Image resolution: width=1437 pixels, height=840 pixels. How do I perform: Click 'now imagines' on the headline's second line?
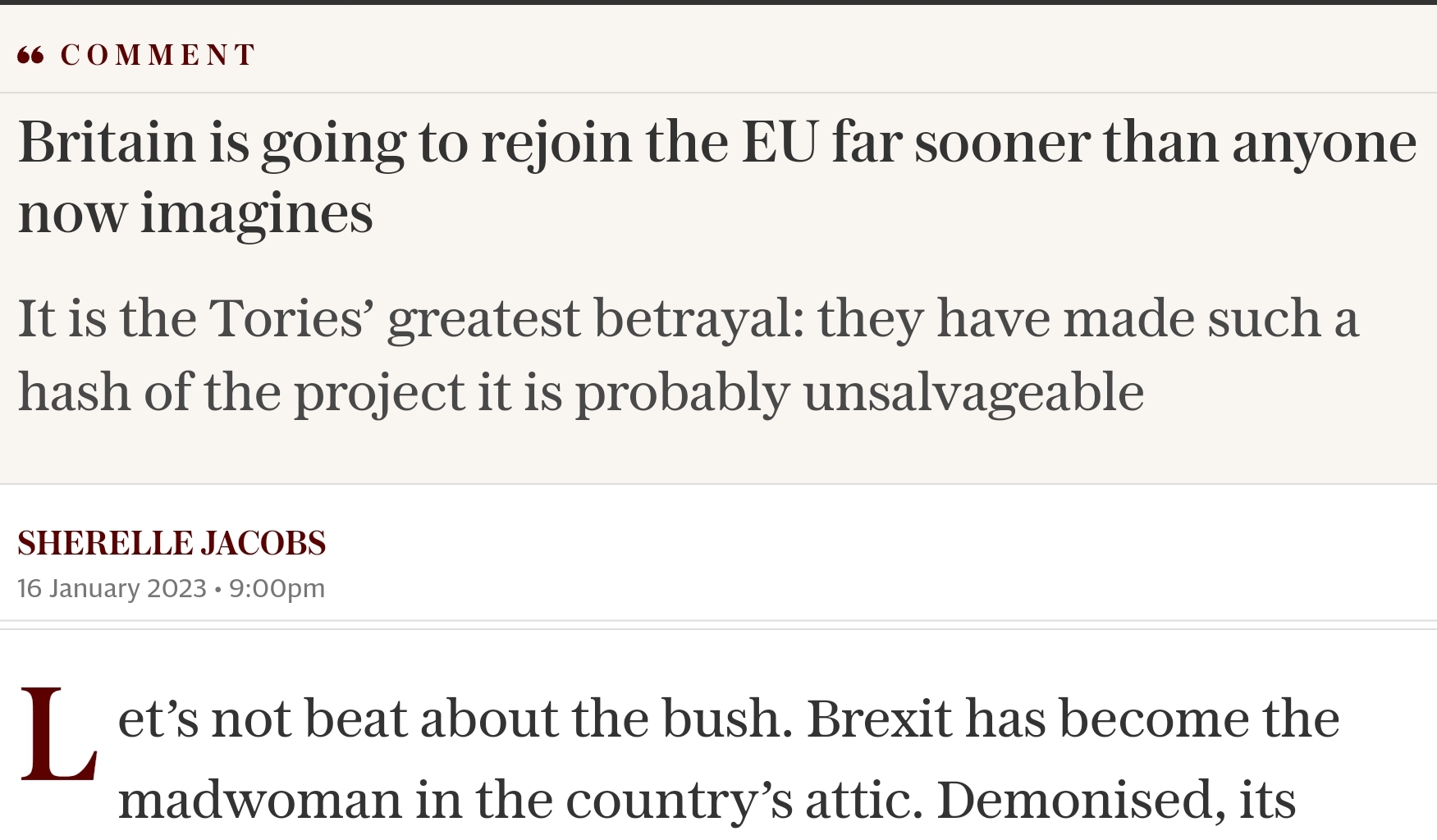click(x=195, y=212)
